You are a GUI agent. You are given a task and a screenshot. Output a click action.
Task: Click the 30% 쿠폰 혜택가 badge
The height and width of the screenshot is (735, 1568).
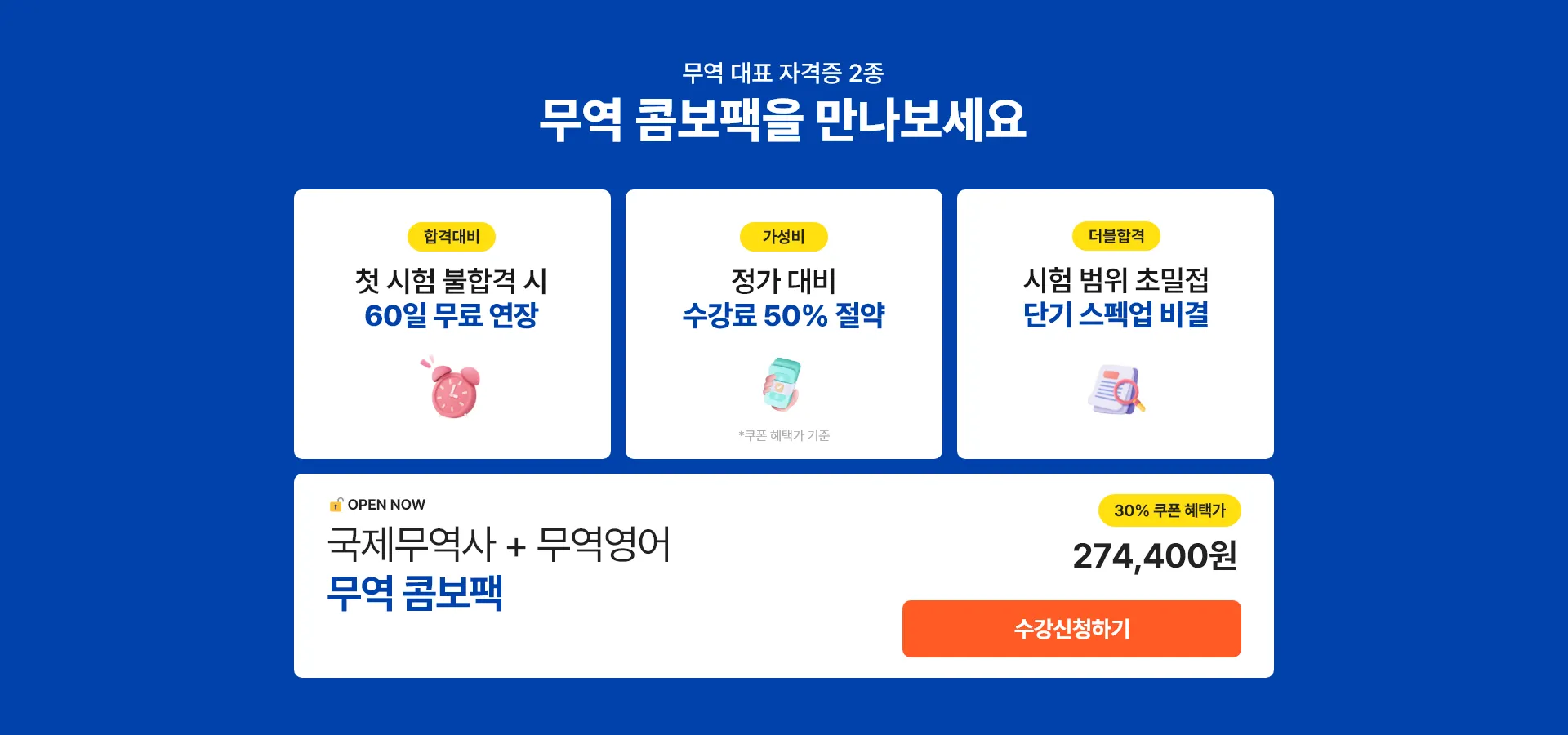coord(1169,510)
